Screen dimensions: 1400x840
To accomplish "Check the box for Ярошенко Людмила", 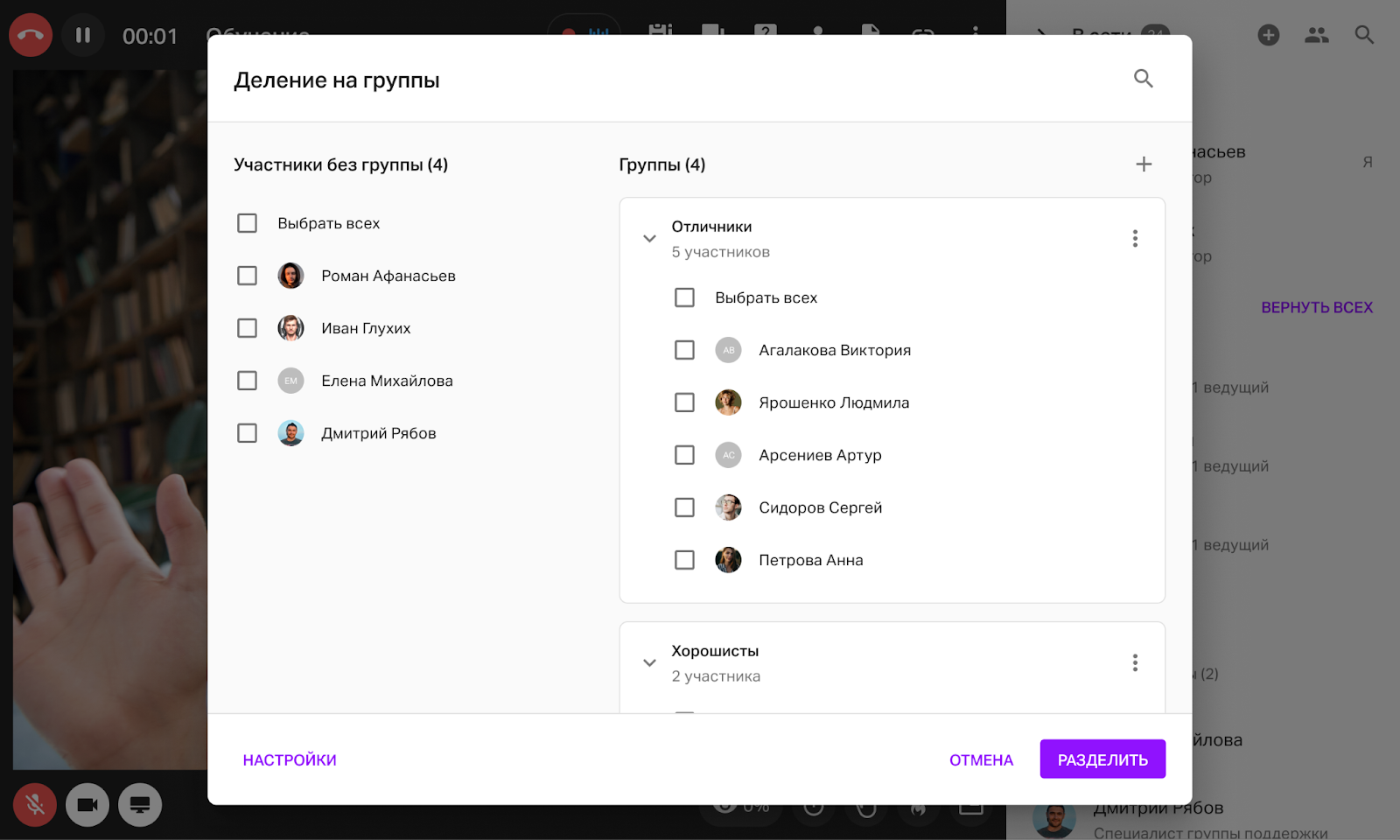I will pos(685,402).
